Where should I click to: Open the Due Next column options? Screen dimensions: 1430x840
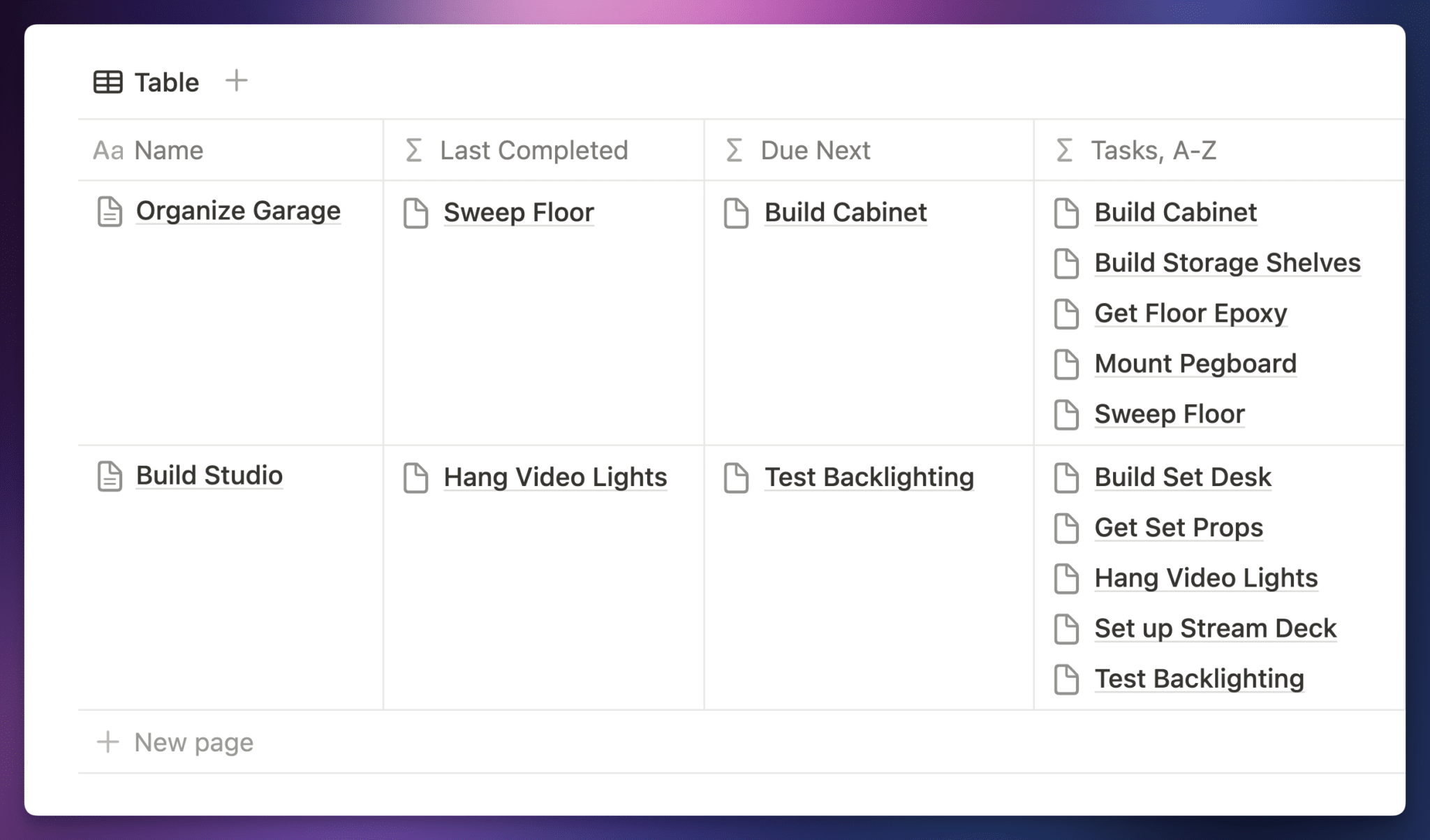coord(815,150)
